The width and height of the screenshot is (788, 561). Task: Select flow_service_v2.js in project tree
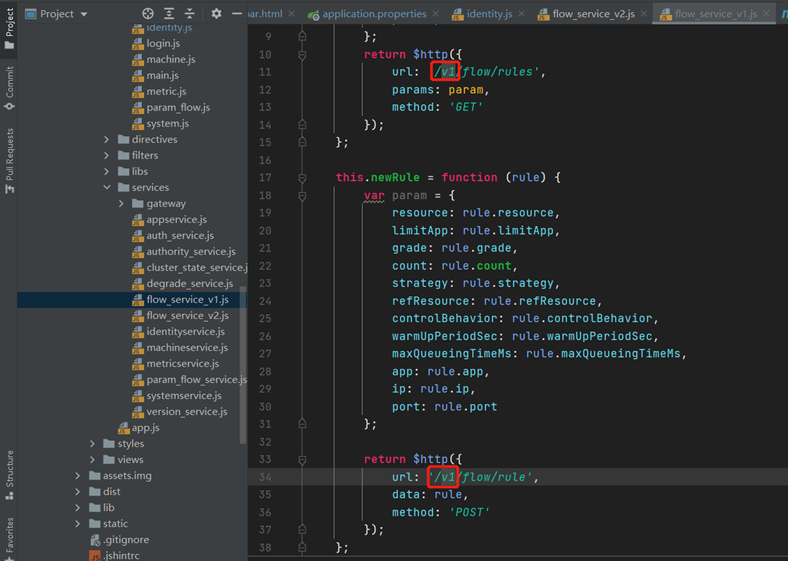point(180,316)
